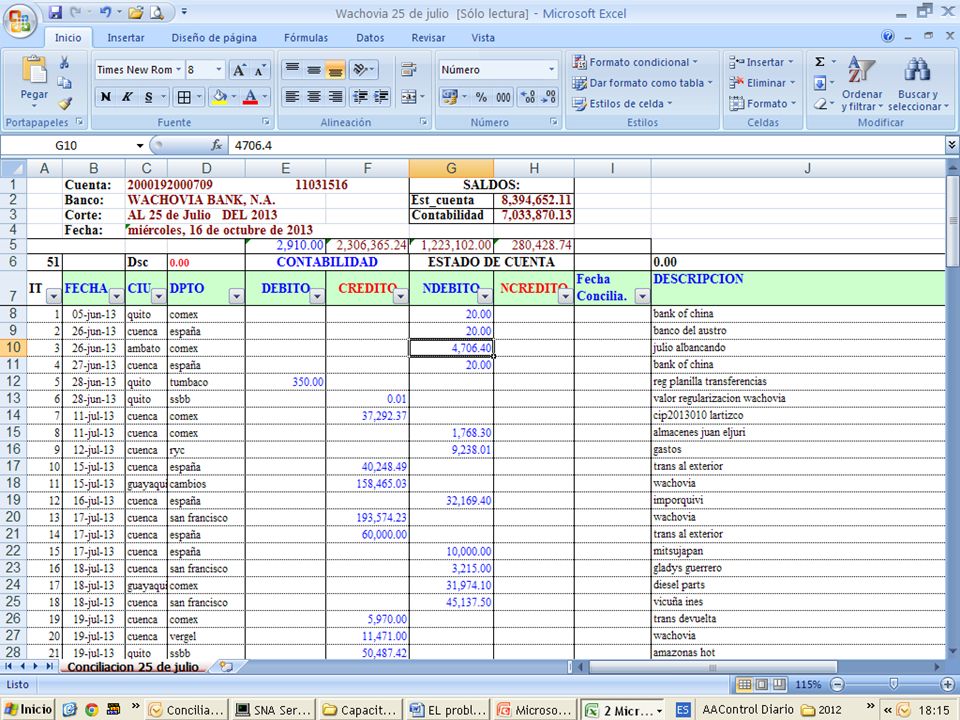Open the Excel help question mark
The height and width of the screenshot is (720, 960).
pyautogui.click(x=888, y=37)
